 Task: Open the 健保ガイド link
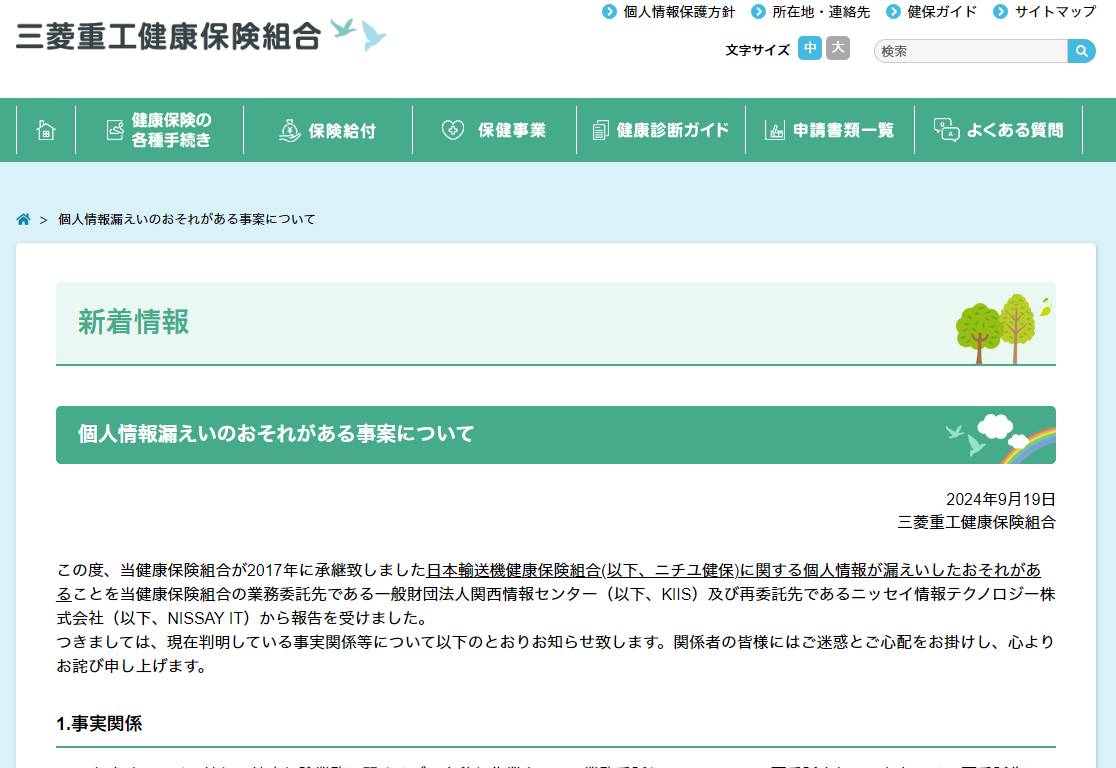(942, 12)
